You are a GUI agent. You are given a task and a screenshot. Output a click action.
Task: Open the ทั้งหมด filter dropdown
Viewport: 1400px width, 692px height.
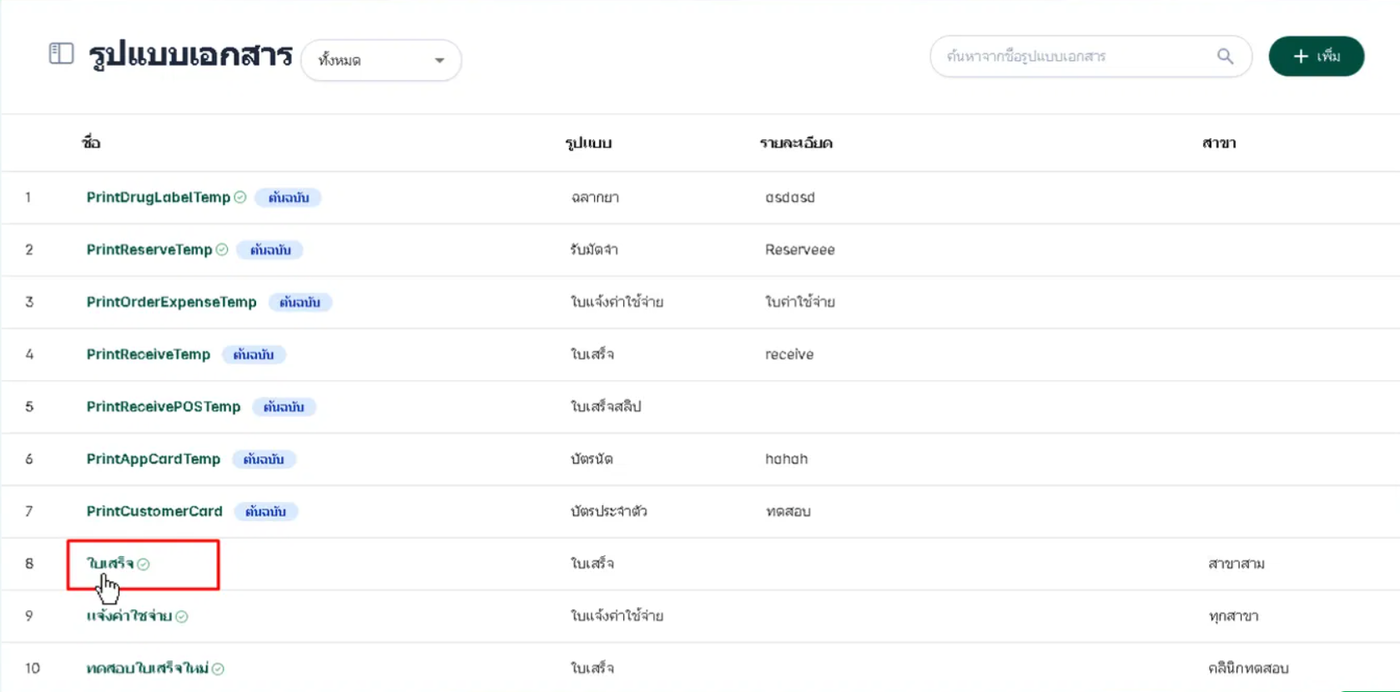point(381,61)
